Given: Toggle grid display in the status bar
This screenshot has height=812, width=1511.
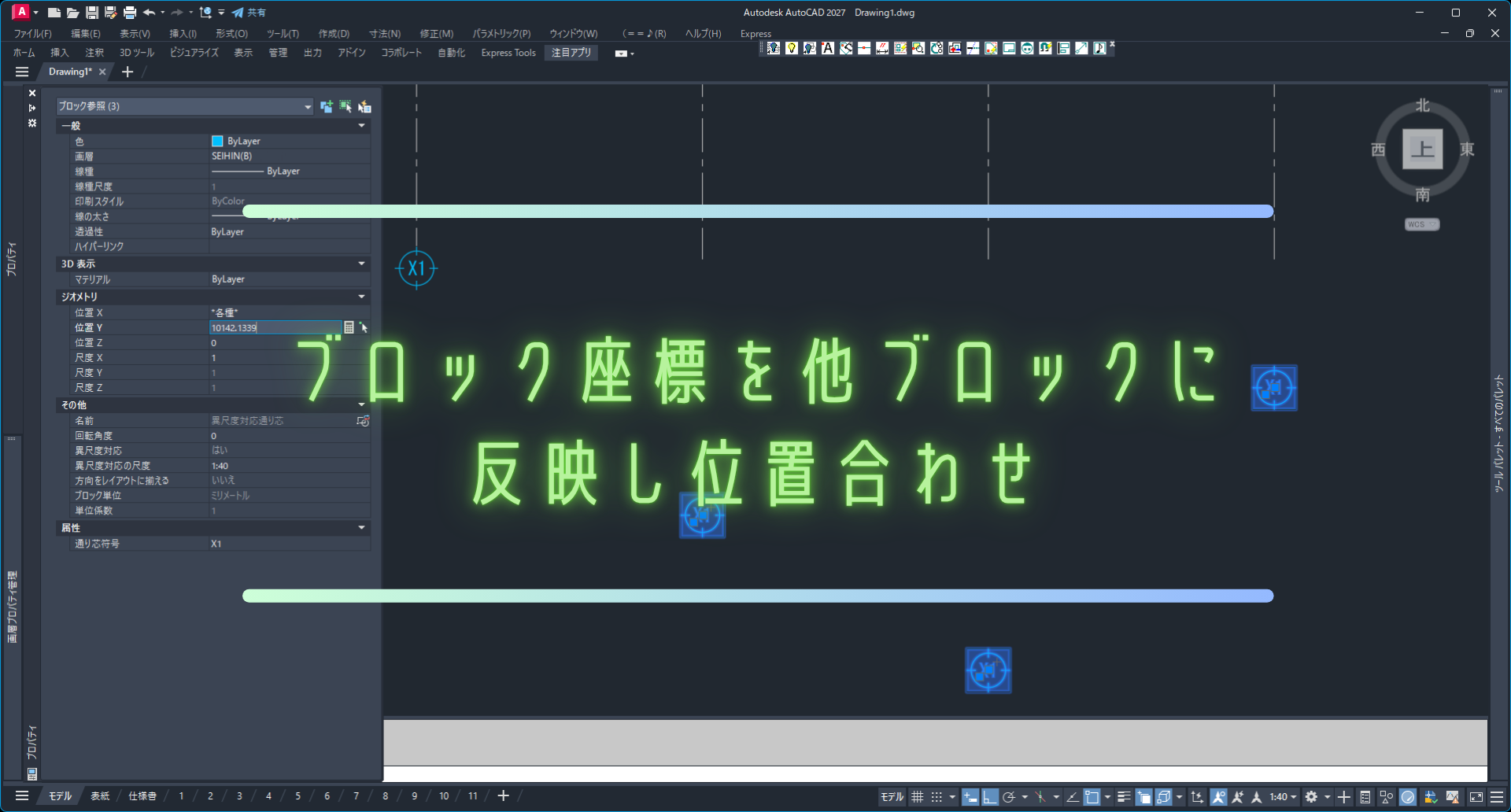Looking at the screenshot, I should [x=918, y=797].
